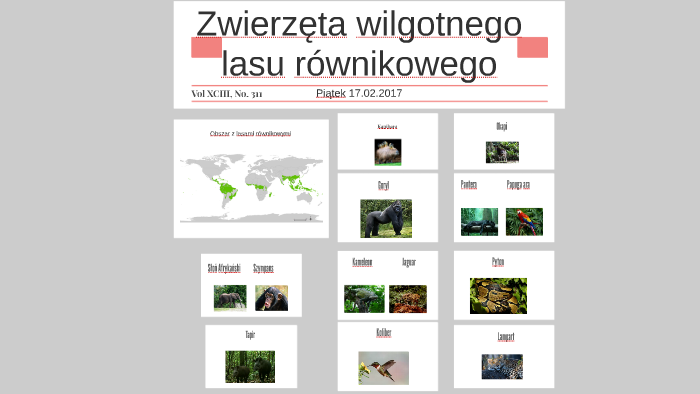Viewport: 700px width, 394px height.
Task: Click the 'Goryl' label
Action: click(383, 186)
